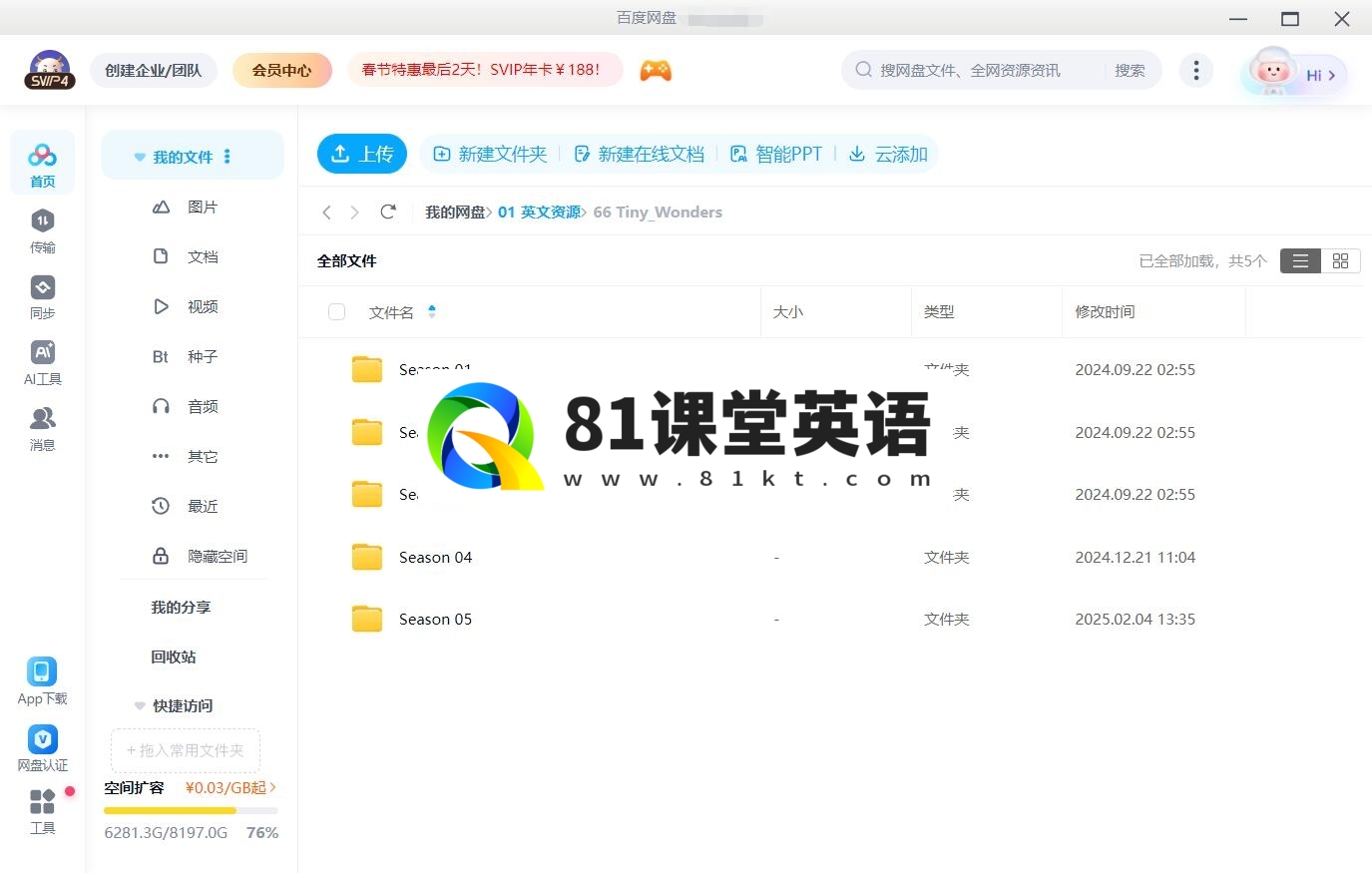
Task: Open the 首页 home sidebar icon
Action: point(42,164)
